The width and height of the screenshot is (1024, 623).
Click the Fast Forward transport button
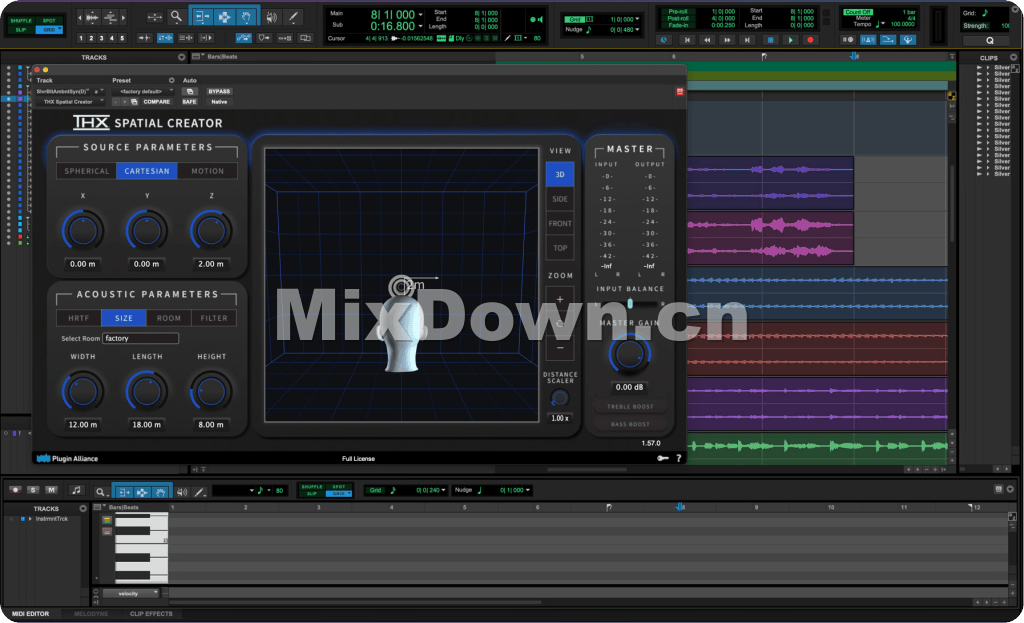727,40
